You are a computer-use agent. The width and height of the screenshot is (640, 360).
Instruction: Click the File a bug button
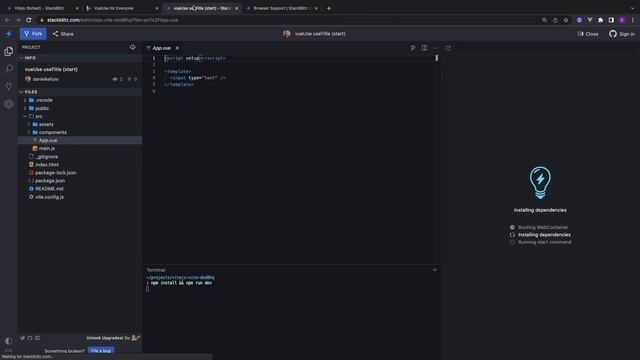coord(101,351)
